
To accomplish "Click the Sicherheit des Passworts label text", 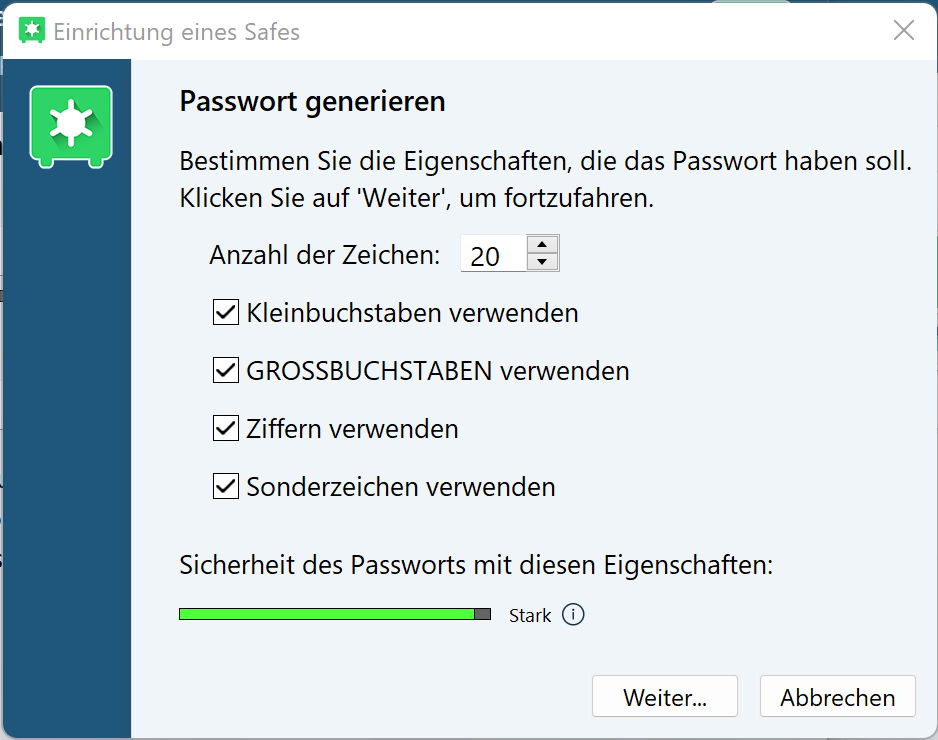I will 476,565.
